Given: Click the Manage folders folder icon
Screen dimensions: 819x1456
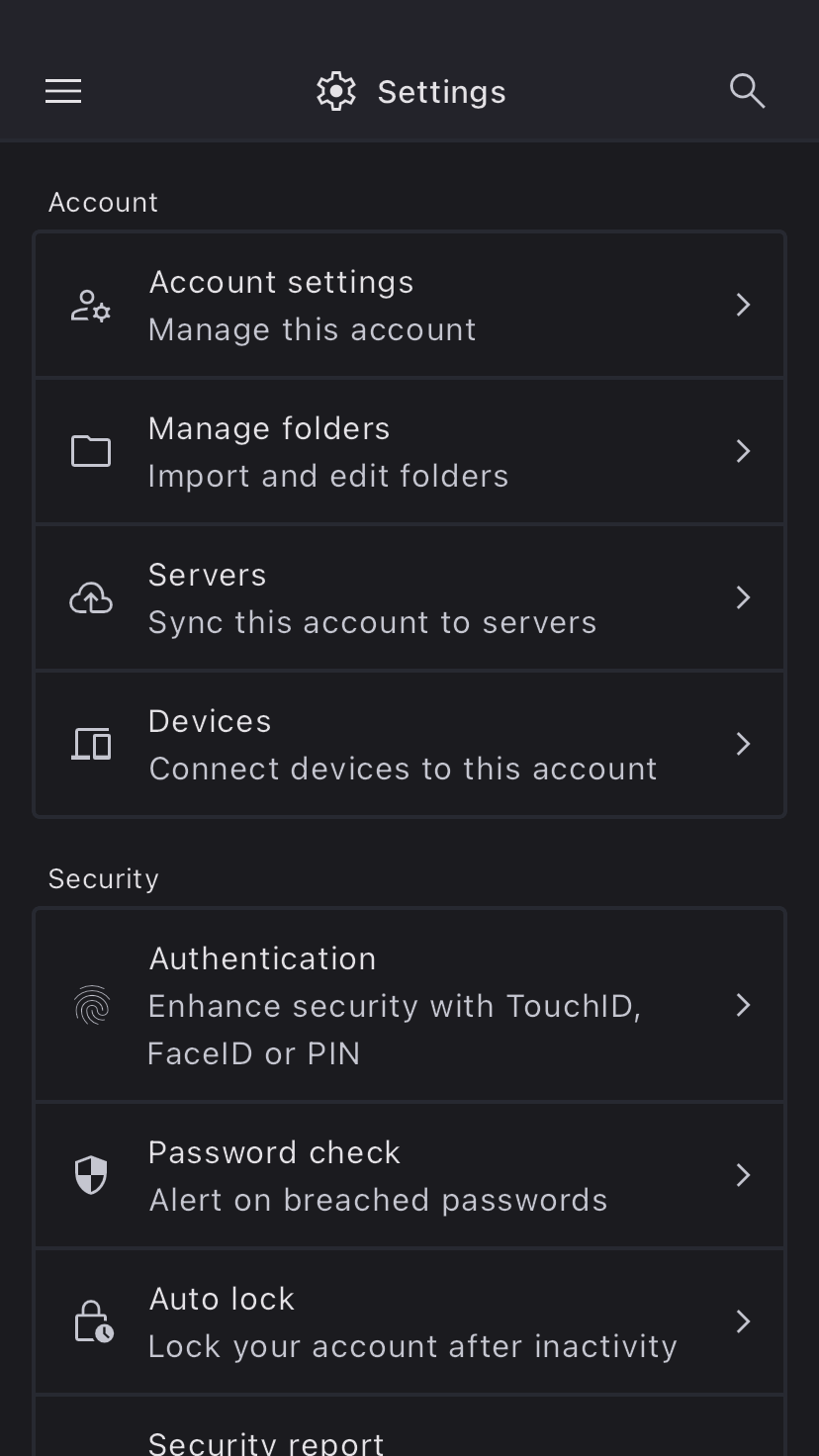Looking at the screenshot, I should pyautogui.click(x=91, y=451).
